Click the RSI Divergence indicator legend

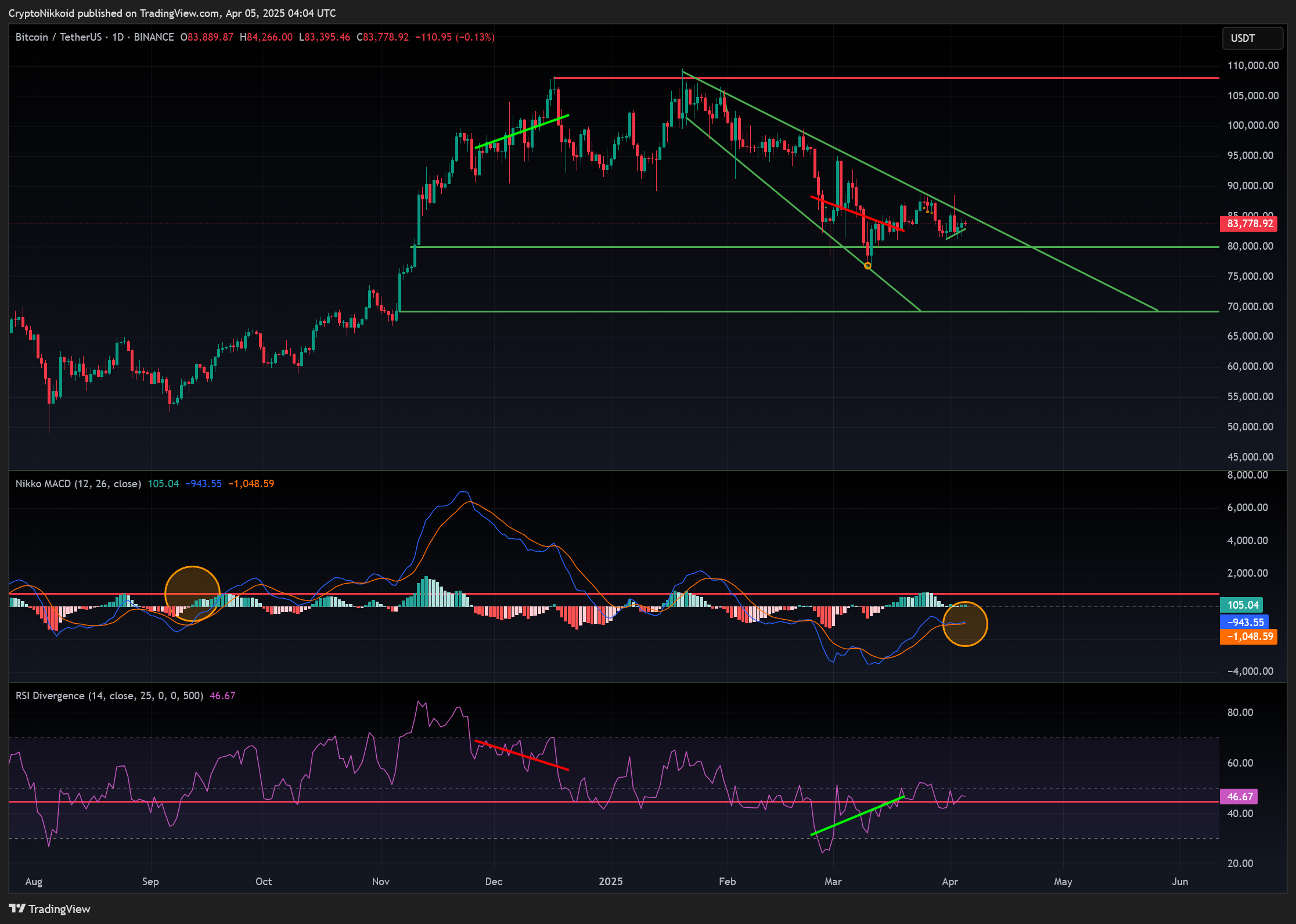pos(109,696)
